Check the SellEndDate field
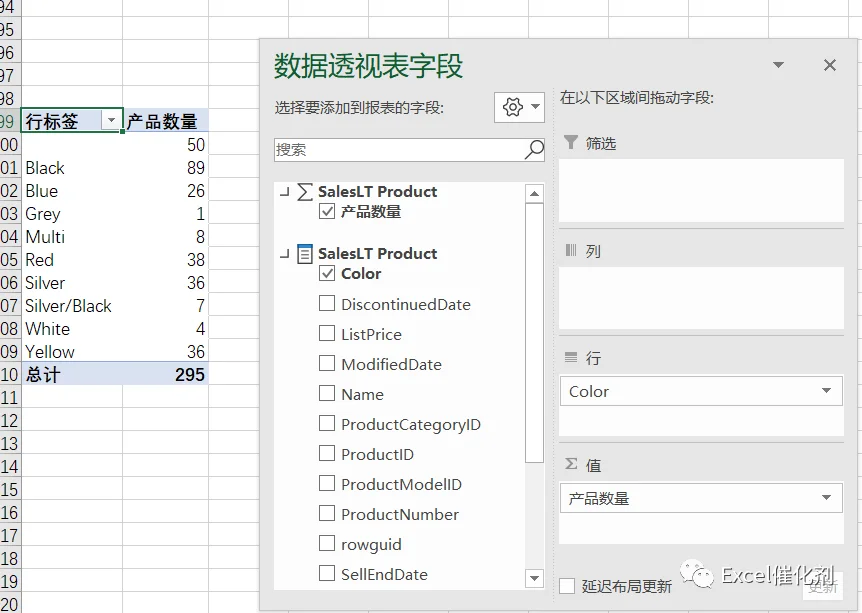Screen dimensions: 862x613 click(x=327, y=573)
